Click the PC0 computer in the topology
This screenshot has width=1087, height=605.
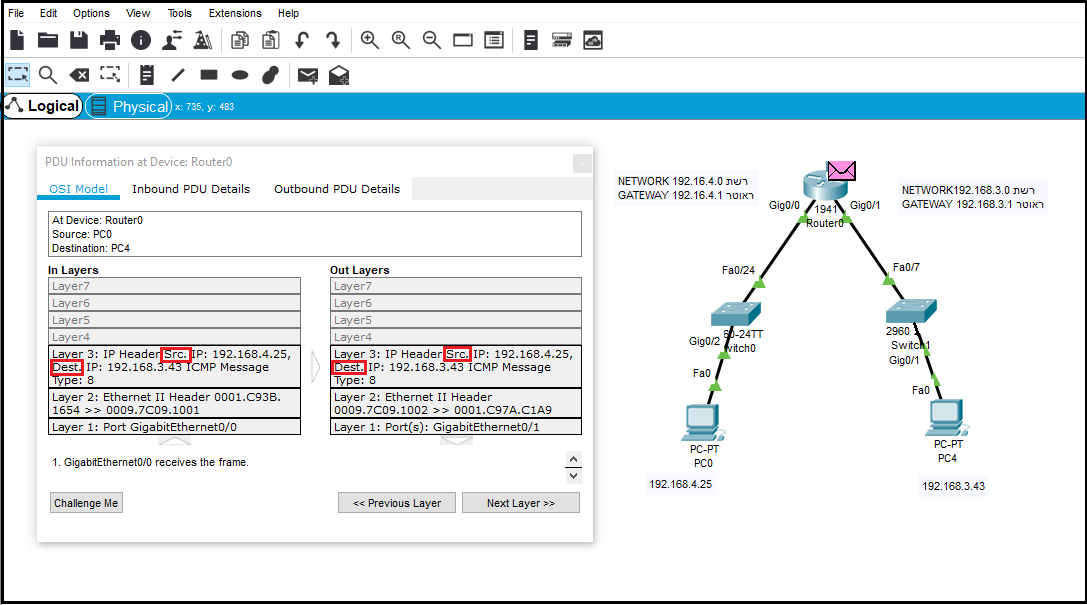point(703,423)
